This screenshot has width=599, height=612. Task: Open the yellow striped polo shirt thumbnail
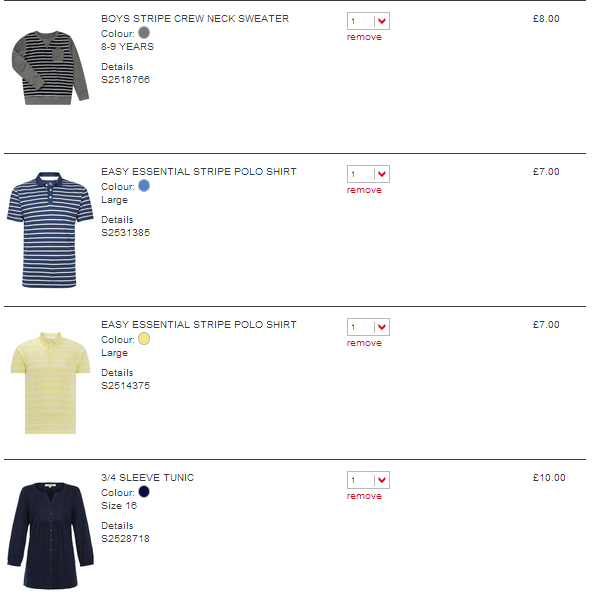50,383
